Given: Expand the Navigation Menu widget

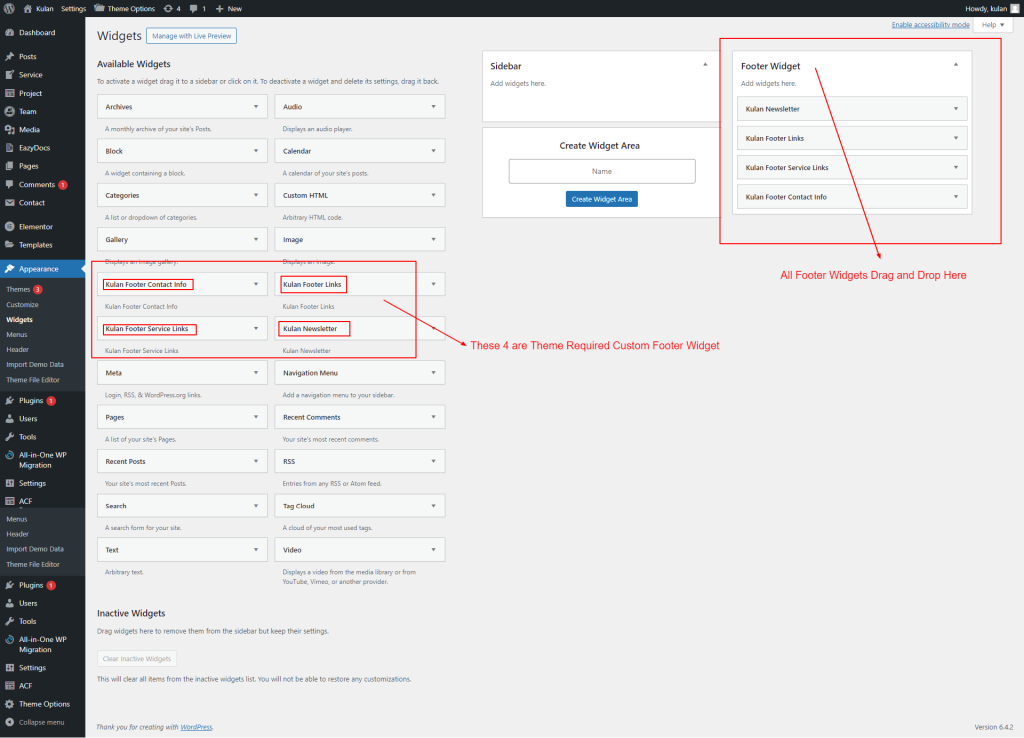Looking at the screenshot, I should (434, 373).
